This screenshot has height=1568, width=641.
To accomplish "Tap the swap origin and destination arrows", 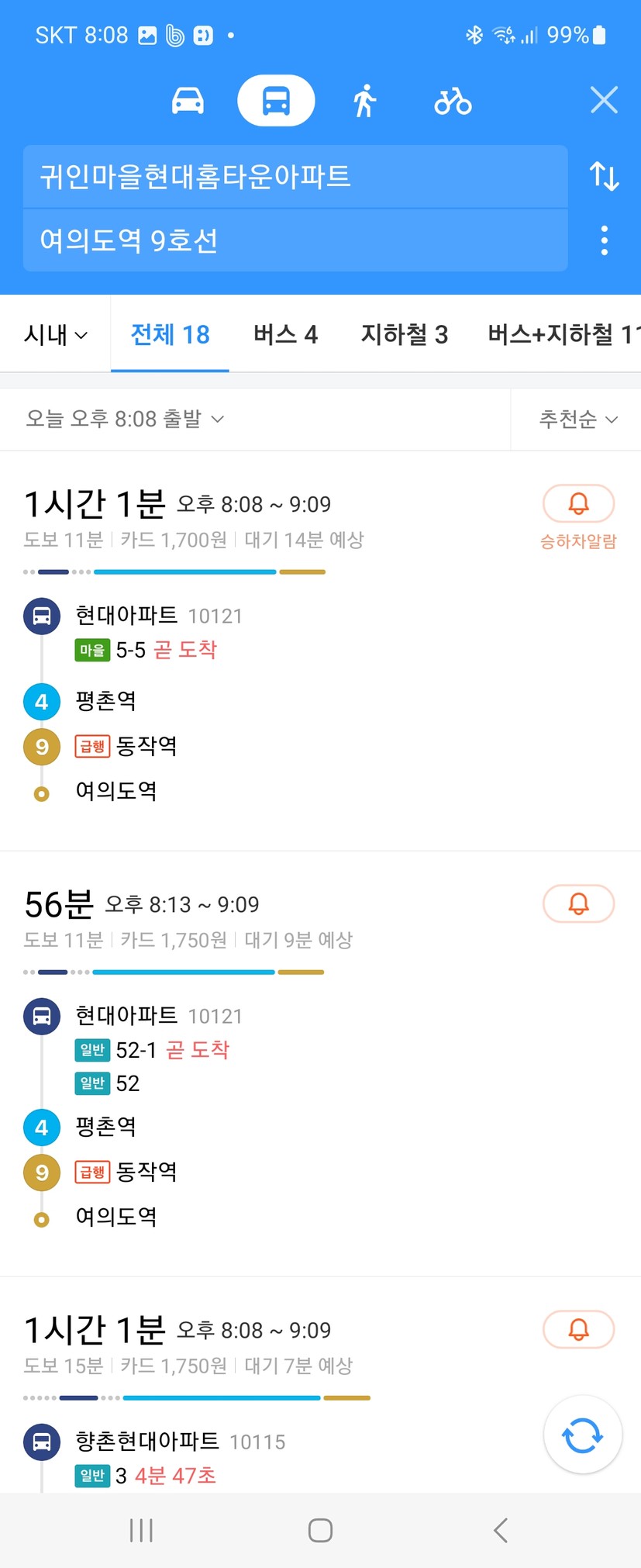I will coord(604,176).
